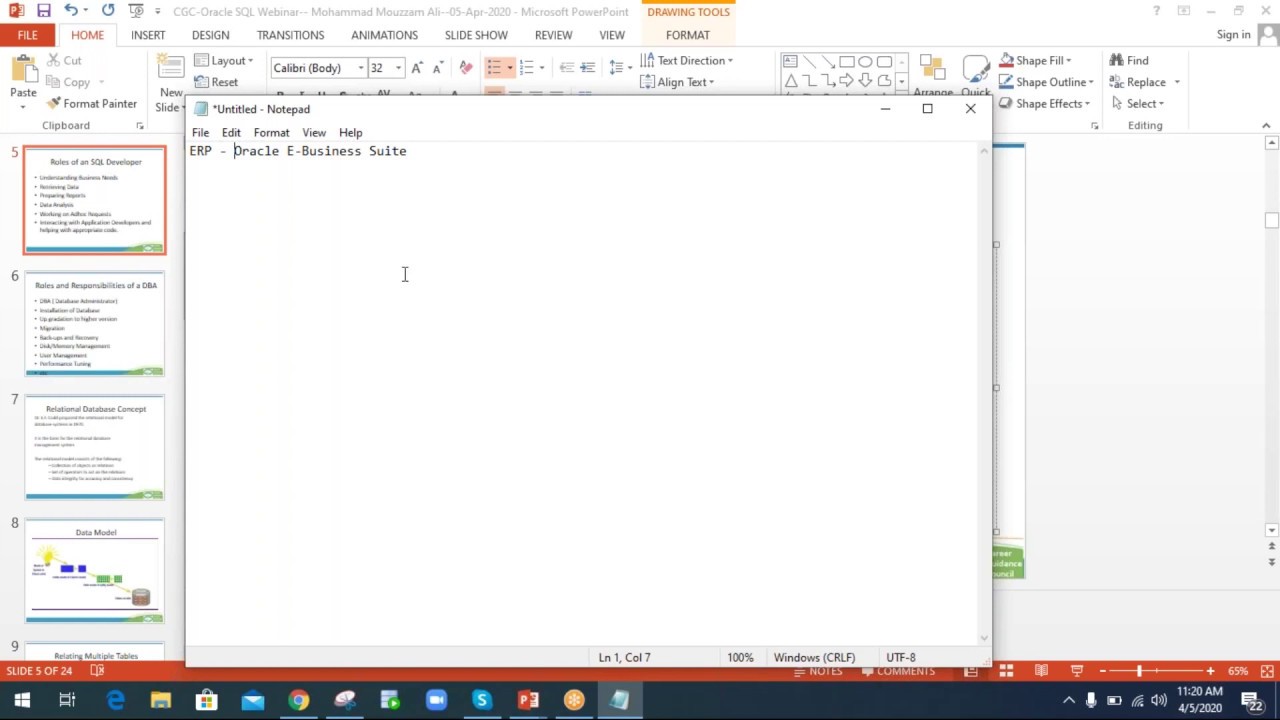1280x720 pixels.
Task: Click the Slide Show icon in the status bar
Action: (1077, 671)
